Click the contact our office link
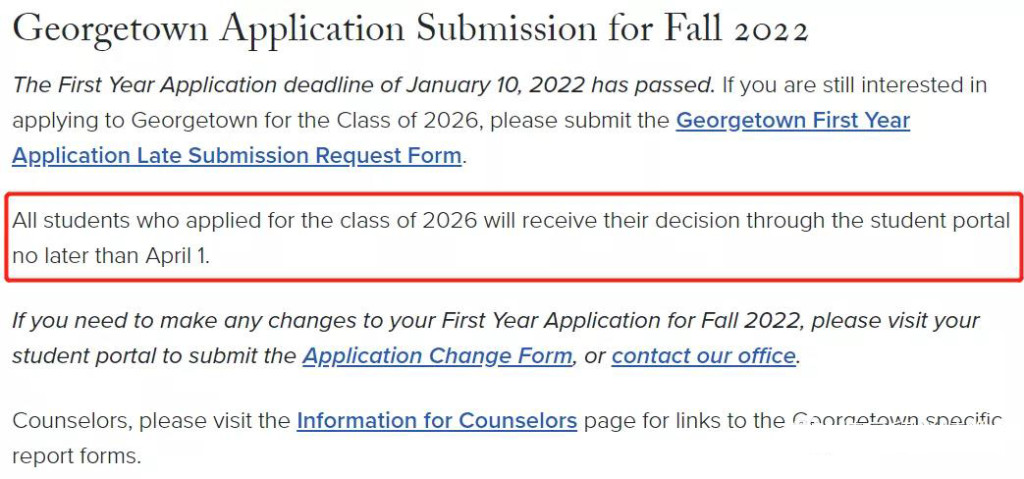Viewport: 1024px width, 479px height. click(x=703, y=356)
